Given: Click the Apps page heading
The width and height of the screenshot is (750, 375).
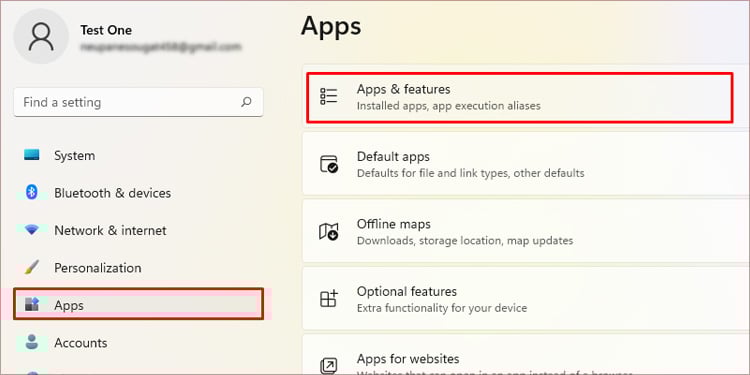Looking at the screenshot, I should 331,27.
